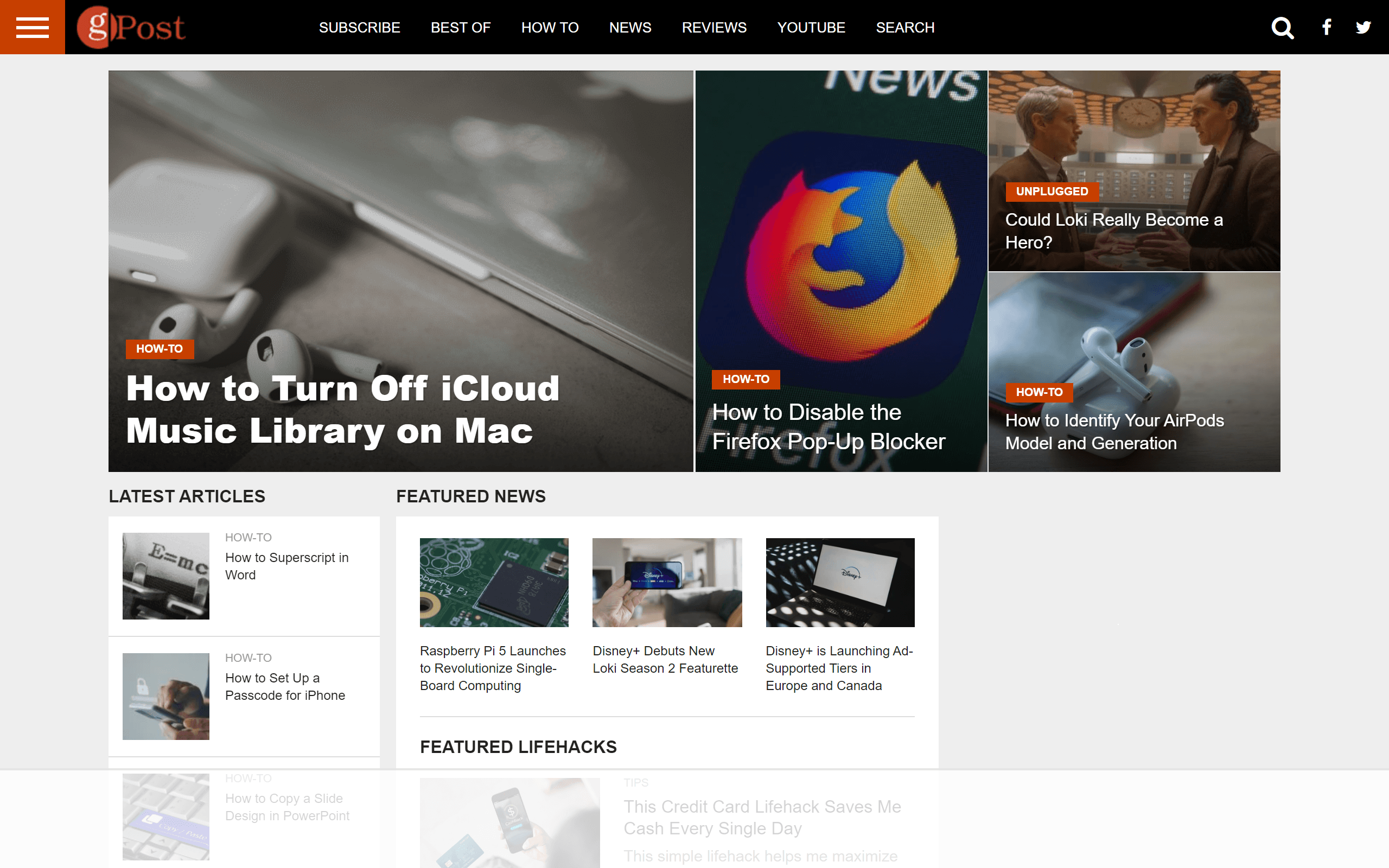Open Disney+ Debuts New Loki Featurette link
Image resolution: width=1389 pixels, height=868 pixels.
tap(665, 660)
